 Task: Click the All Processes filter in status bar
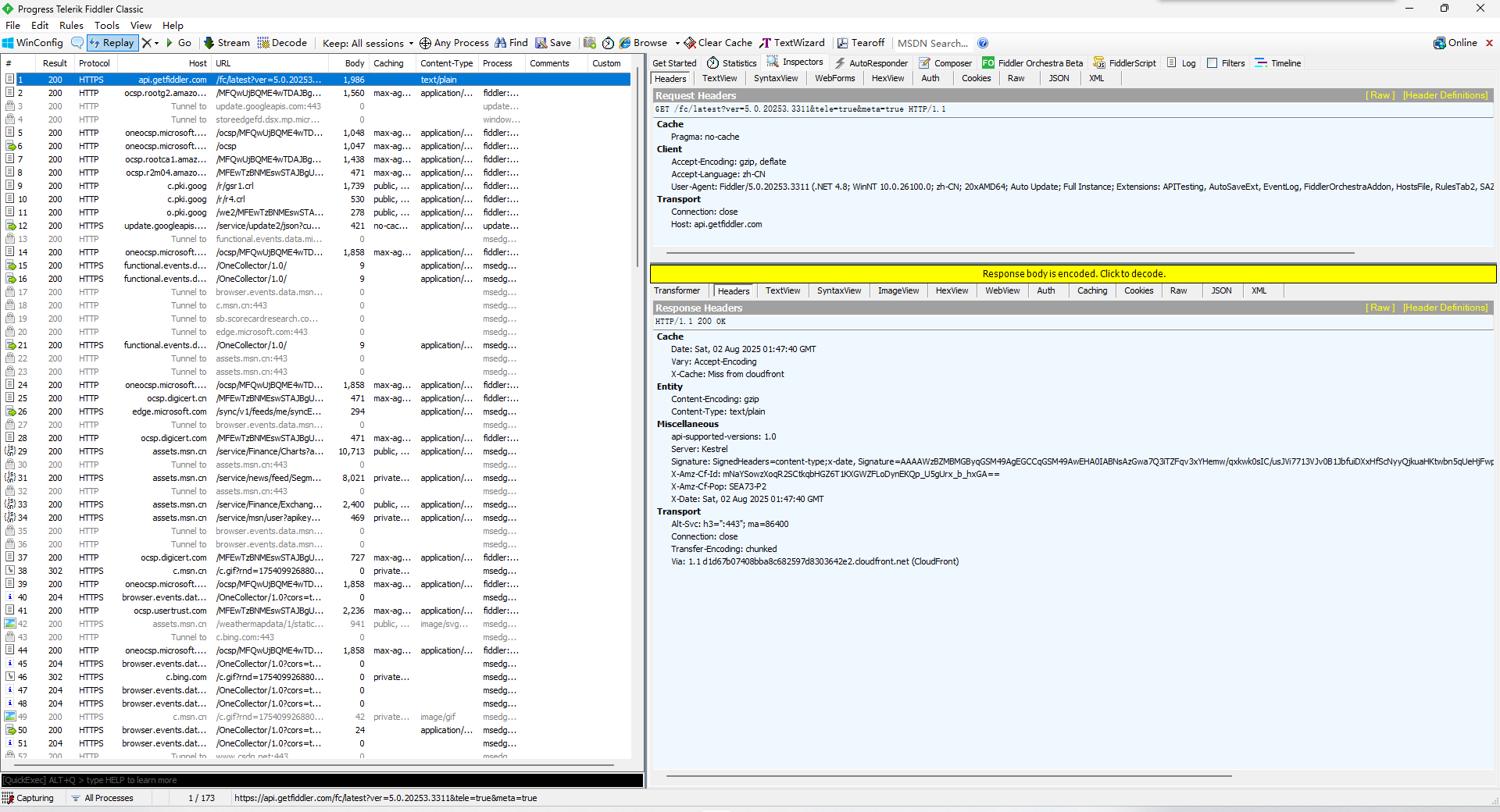[102, 798]
